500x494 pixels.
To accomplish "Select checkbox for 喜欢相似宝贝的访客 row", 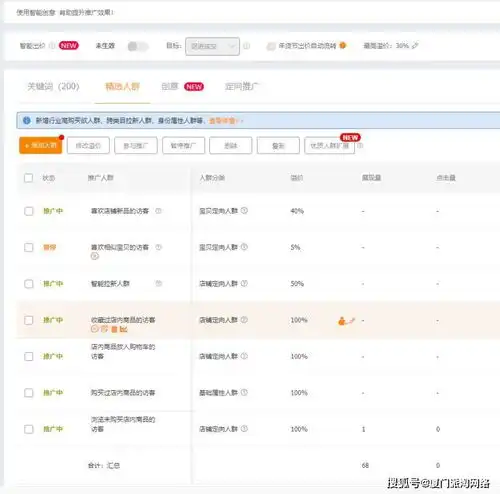I will (x=29, y=247).
